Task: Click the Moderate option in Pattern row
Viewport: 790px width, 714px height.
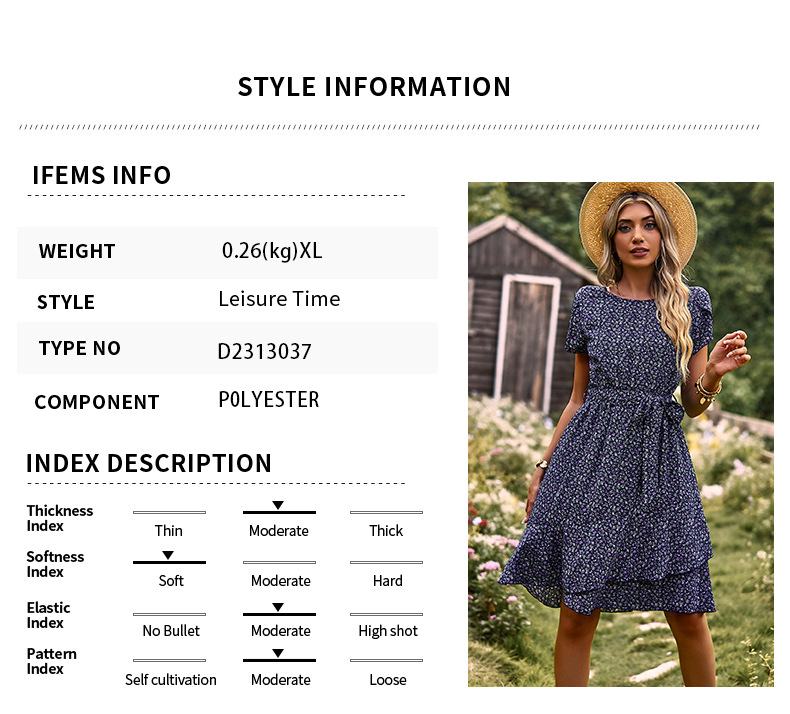Action: (x=281, y=680)
